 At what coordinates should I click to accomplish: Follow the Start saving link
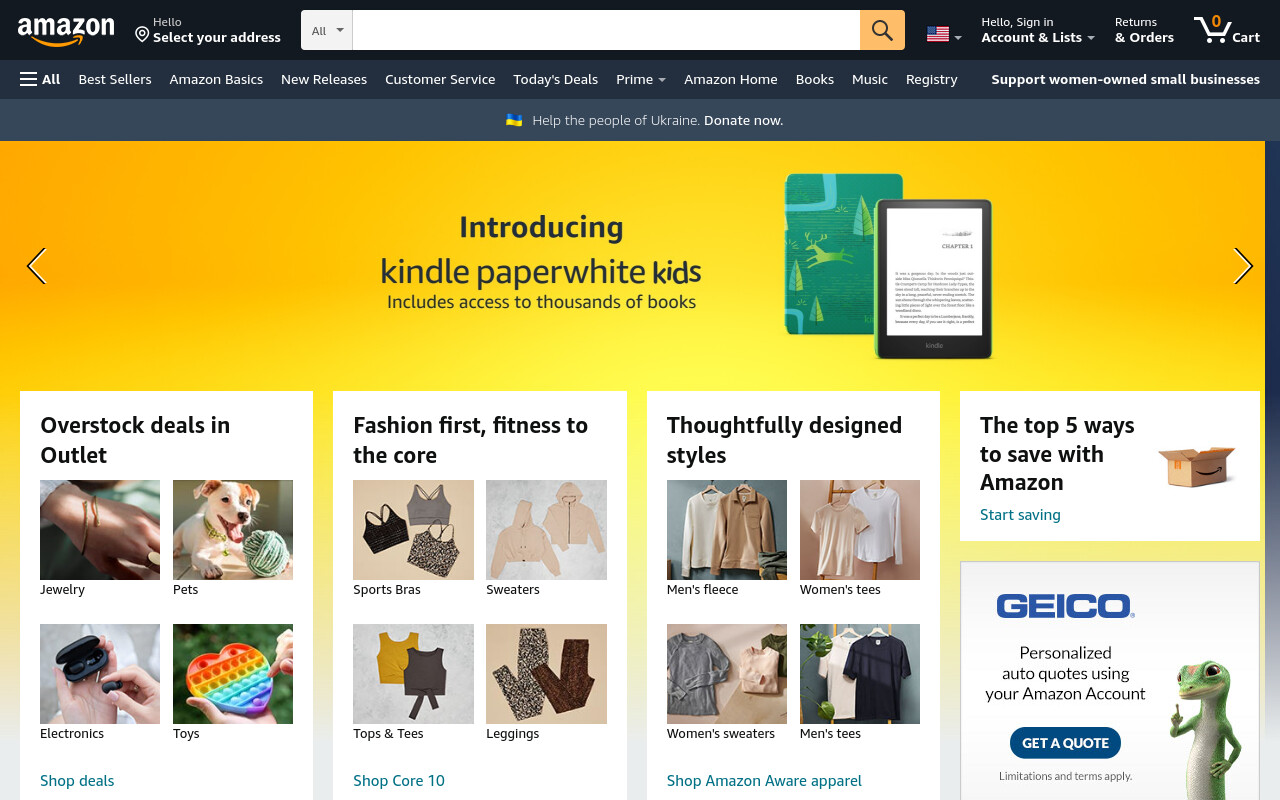(x=1020, y=514)
